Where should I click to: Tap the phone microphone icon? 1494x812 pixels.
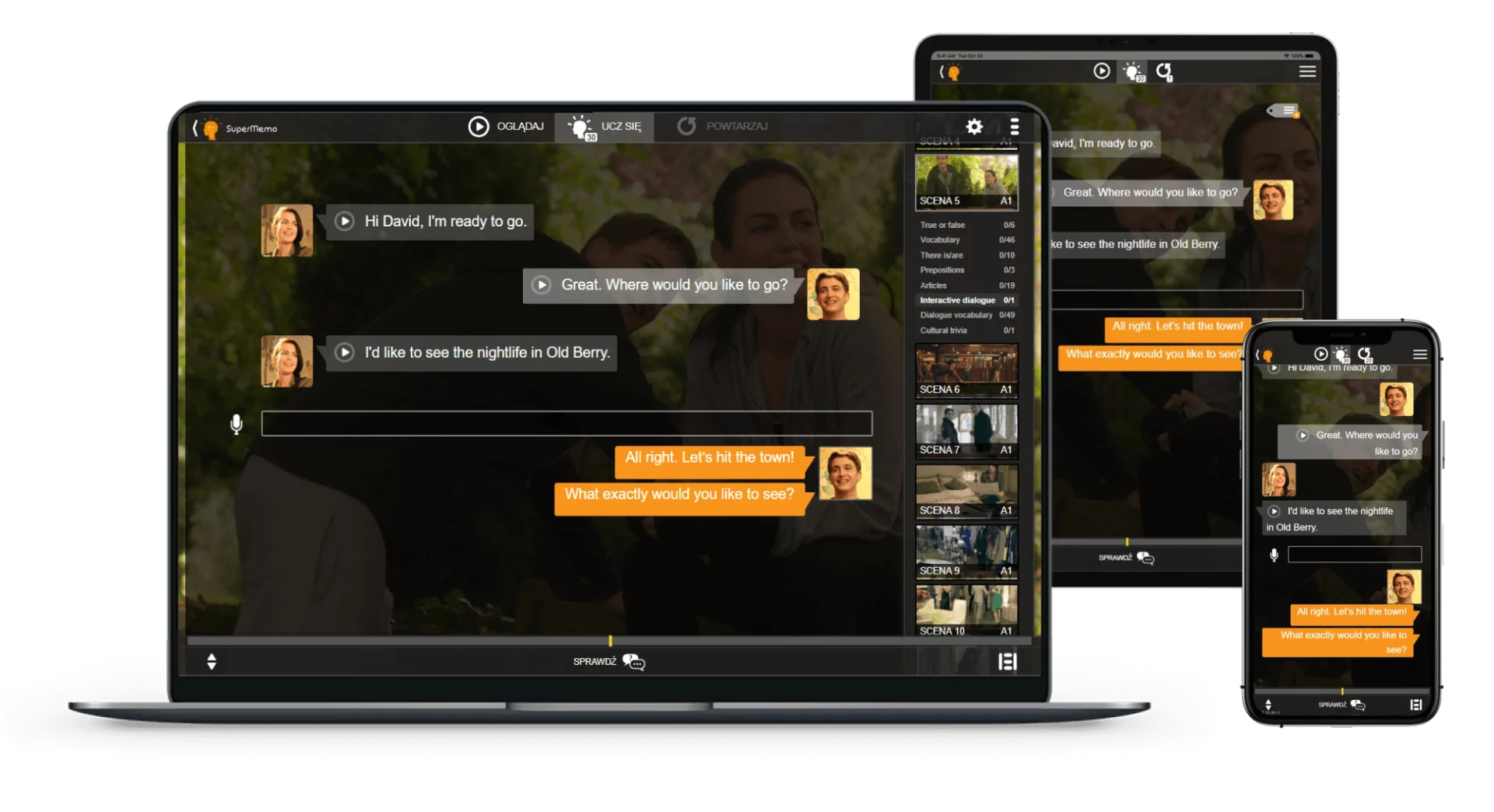coord(1274,555)
